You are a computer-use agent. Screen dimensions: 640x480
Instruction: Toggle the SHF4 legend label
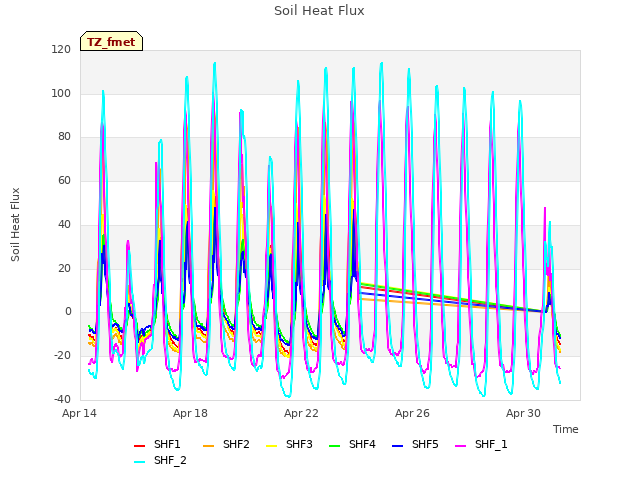coord(362,444)
